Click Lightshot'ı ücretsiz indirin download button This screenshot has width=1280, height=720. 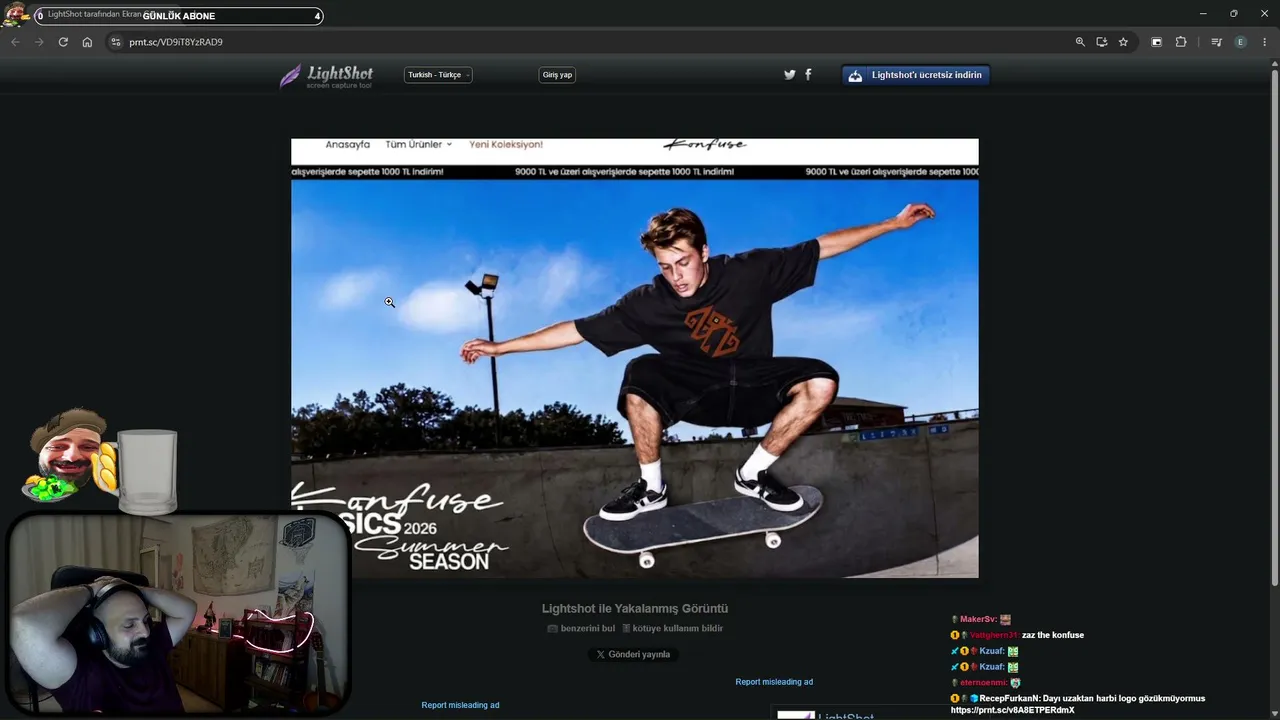pos(916,75)
